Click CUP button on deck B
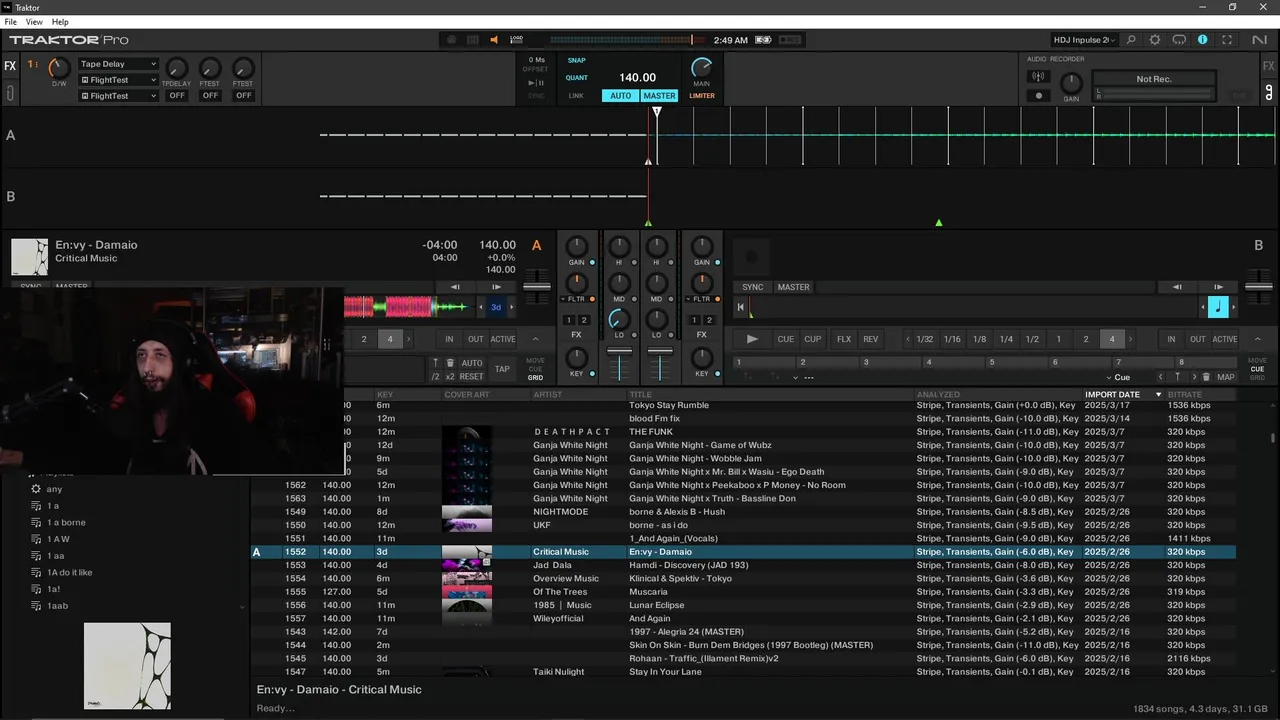The width and height of the screenshot is (1280, 720). [813, 339]
